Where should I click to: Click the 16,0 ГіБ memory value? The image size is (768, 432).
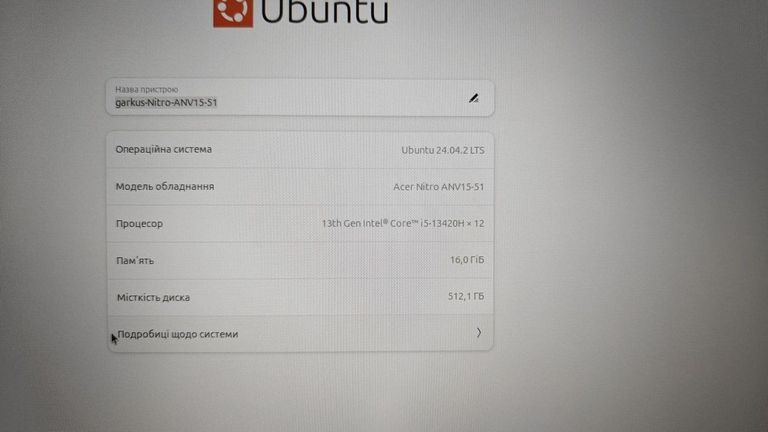click(x=467, y=260)
